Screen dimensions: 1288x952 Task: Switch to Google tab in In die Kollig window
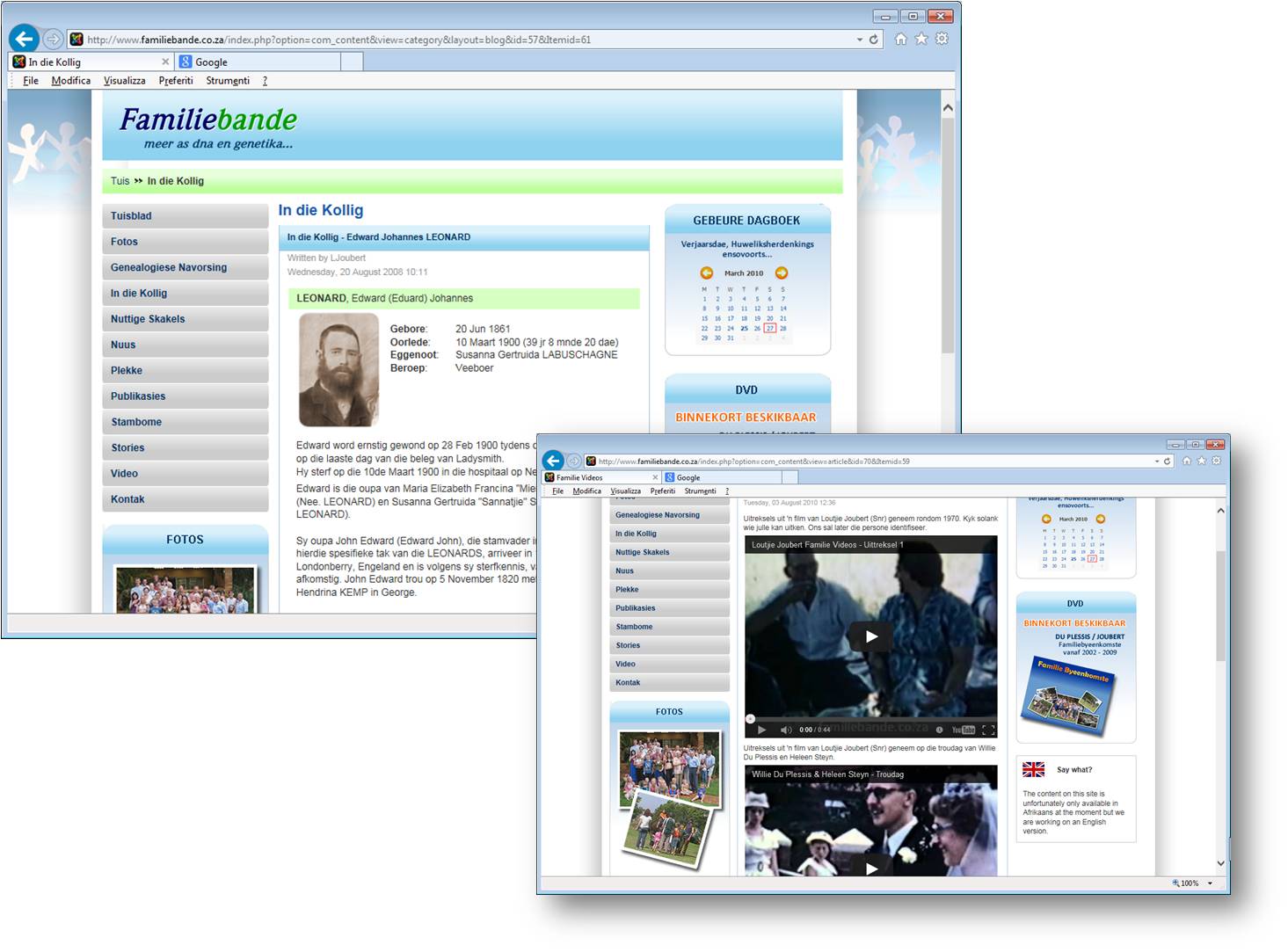[257, 62]
